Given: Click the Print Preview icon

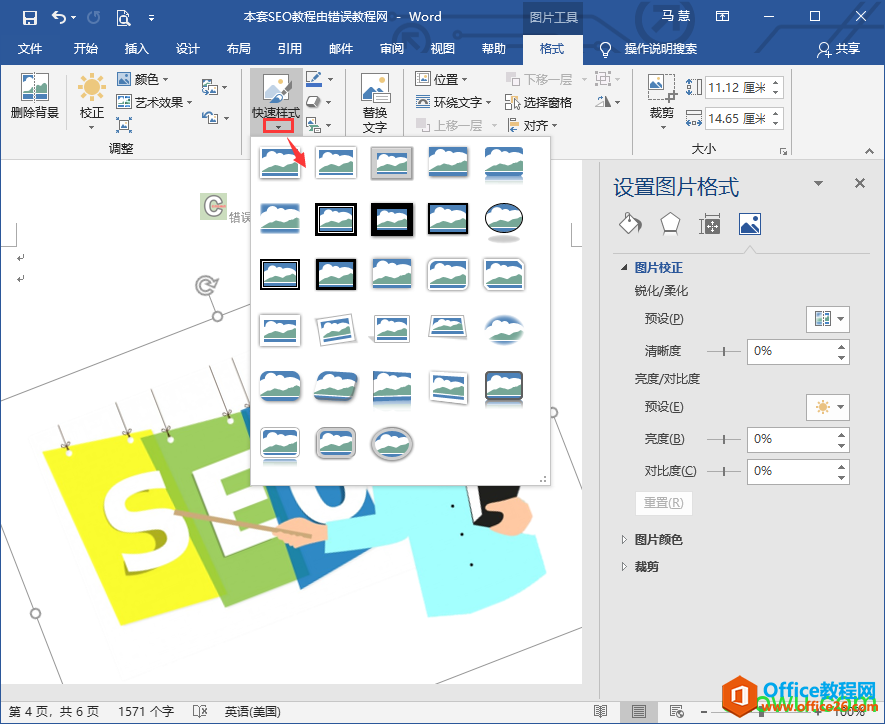Looking at the screenshot, I should pyautogui.click(x=123, y=18).
